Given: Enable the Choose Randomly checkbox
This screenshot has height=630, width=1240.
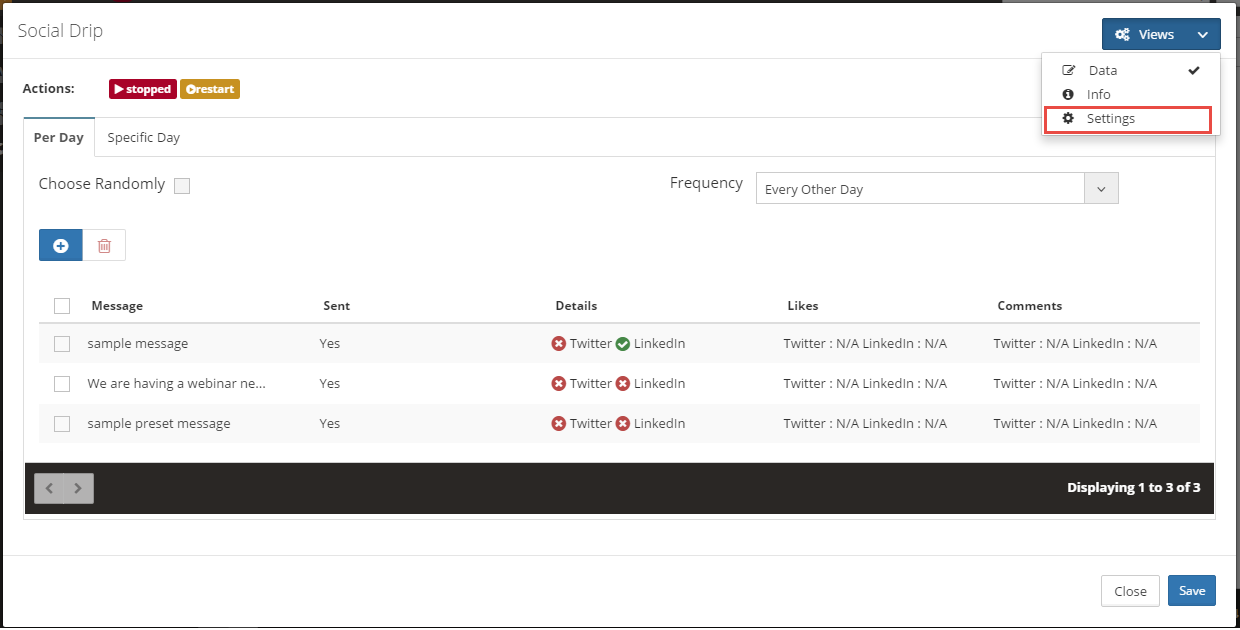Looking at the screenshot, I should coord(182,185).
